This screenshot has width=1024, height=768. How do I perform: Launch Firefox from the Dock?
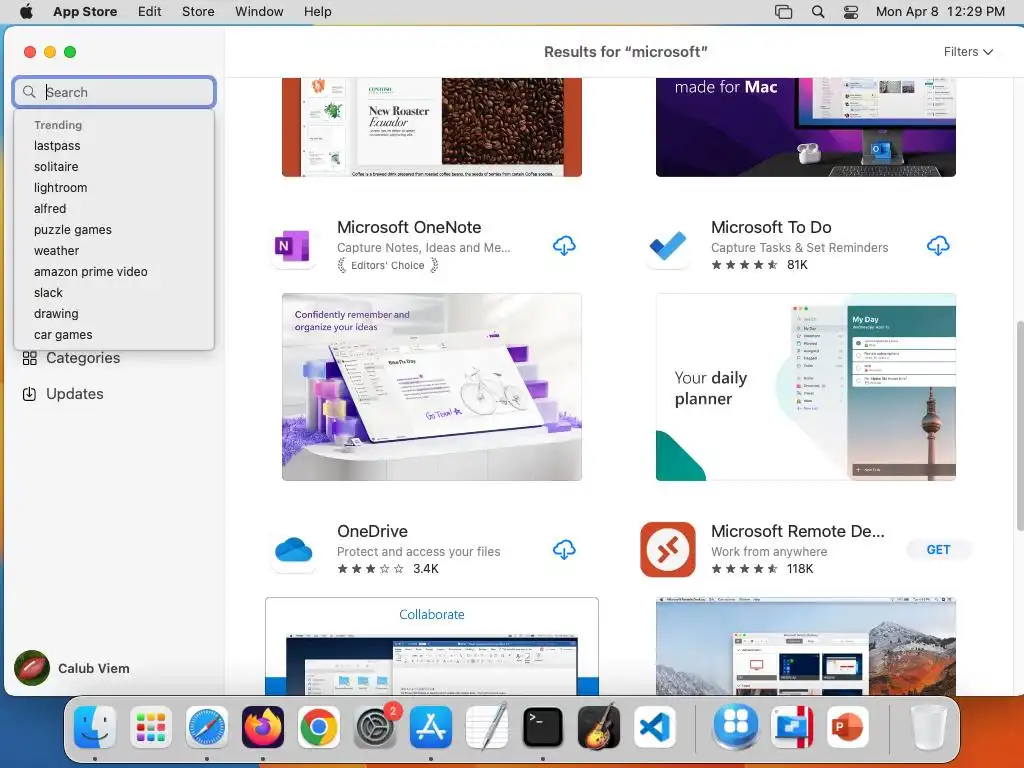(263, 727)
